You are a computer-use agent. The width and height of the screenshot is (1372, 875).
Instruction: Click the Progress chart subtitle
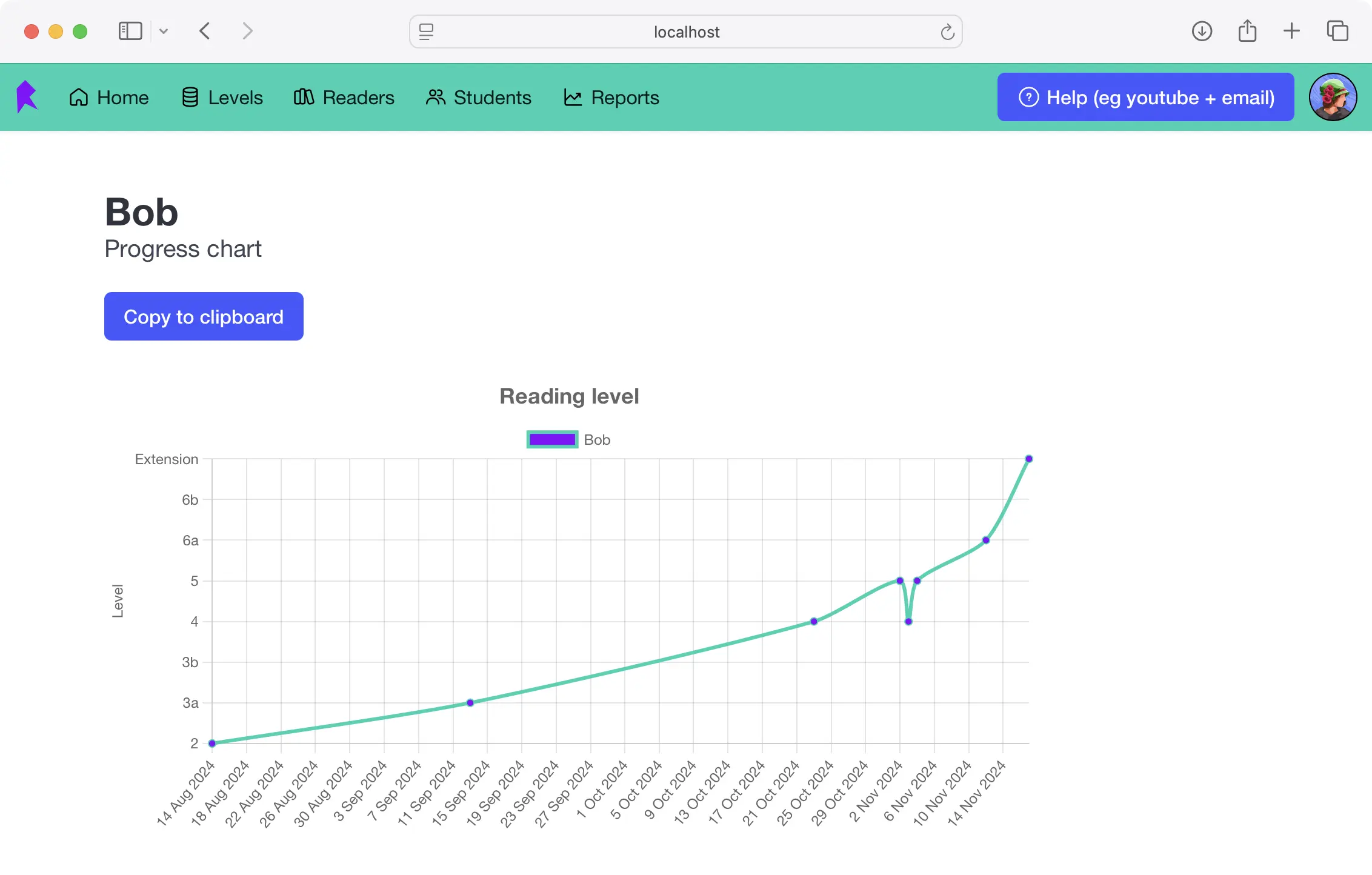click(x=183, y=249)
